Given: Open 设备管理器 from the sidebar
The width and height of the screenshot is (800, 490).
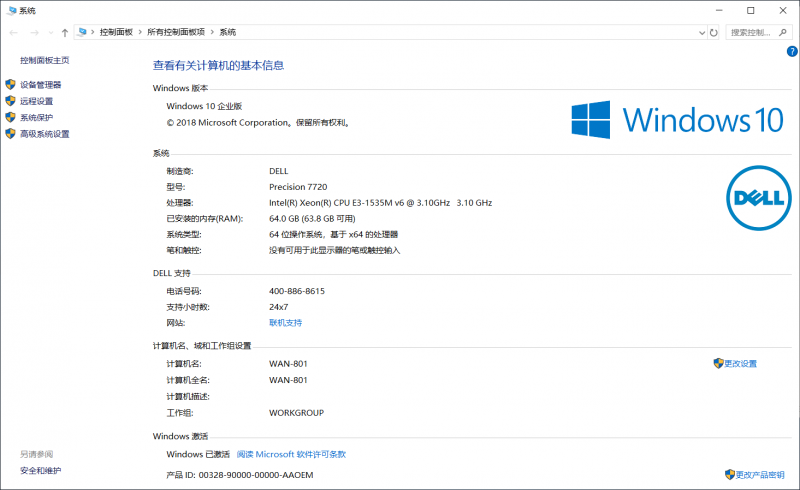Looking at the screenshot, I should [x=41, y=85].
